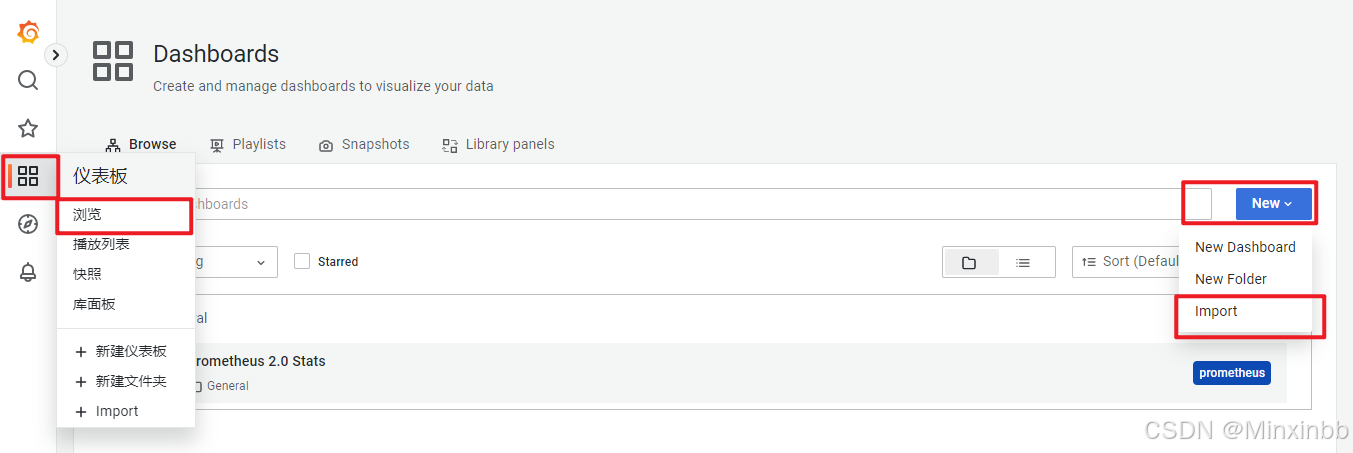Switch to the Snapshots tab

click(364, 145)
